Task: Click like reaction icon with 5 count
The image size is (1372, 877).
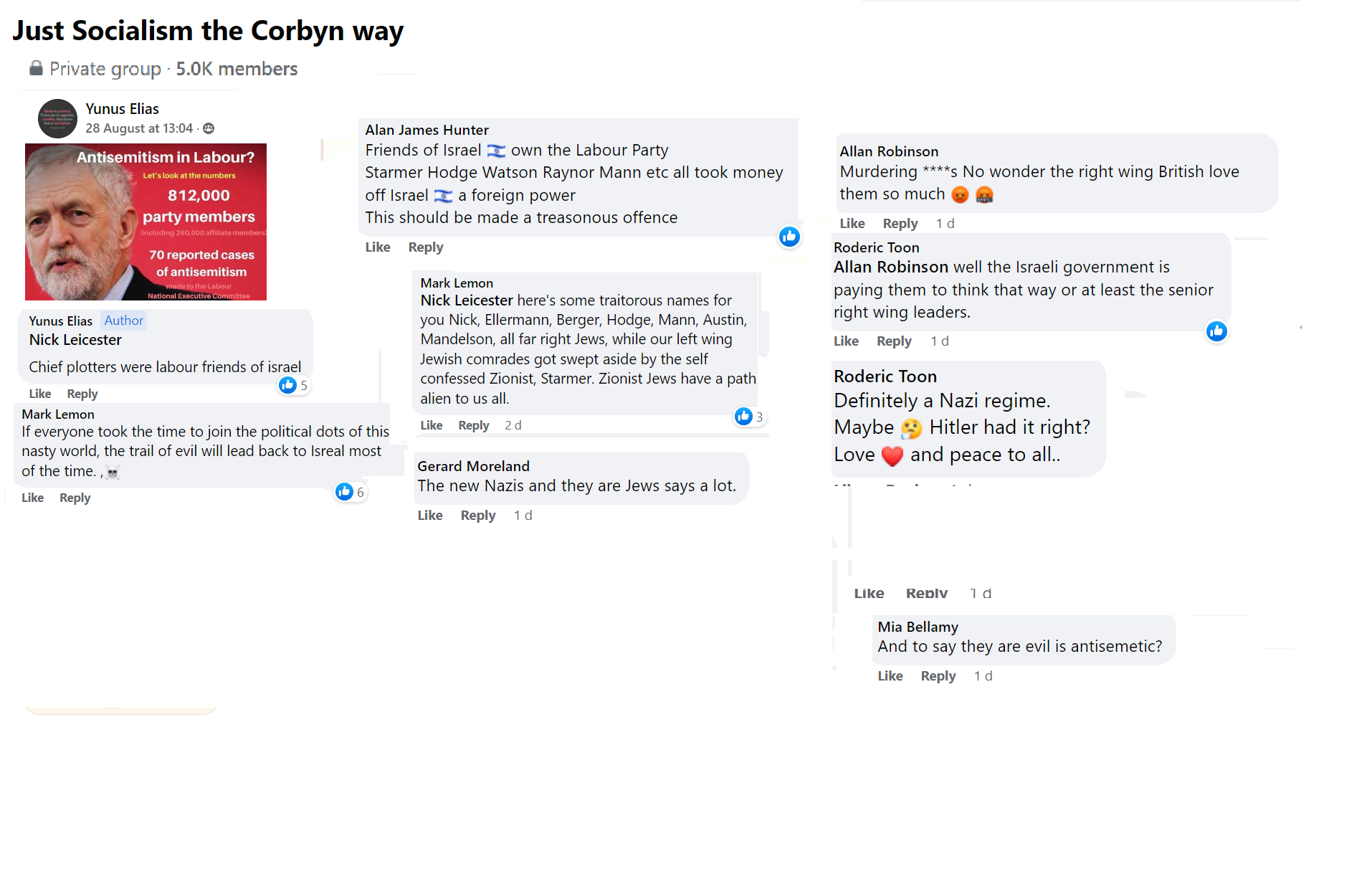Action: coord(288,385)
